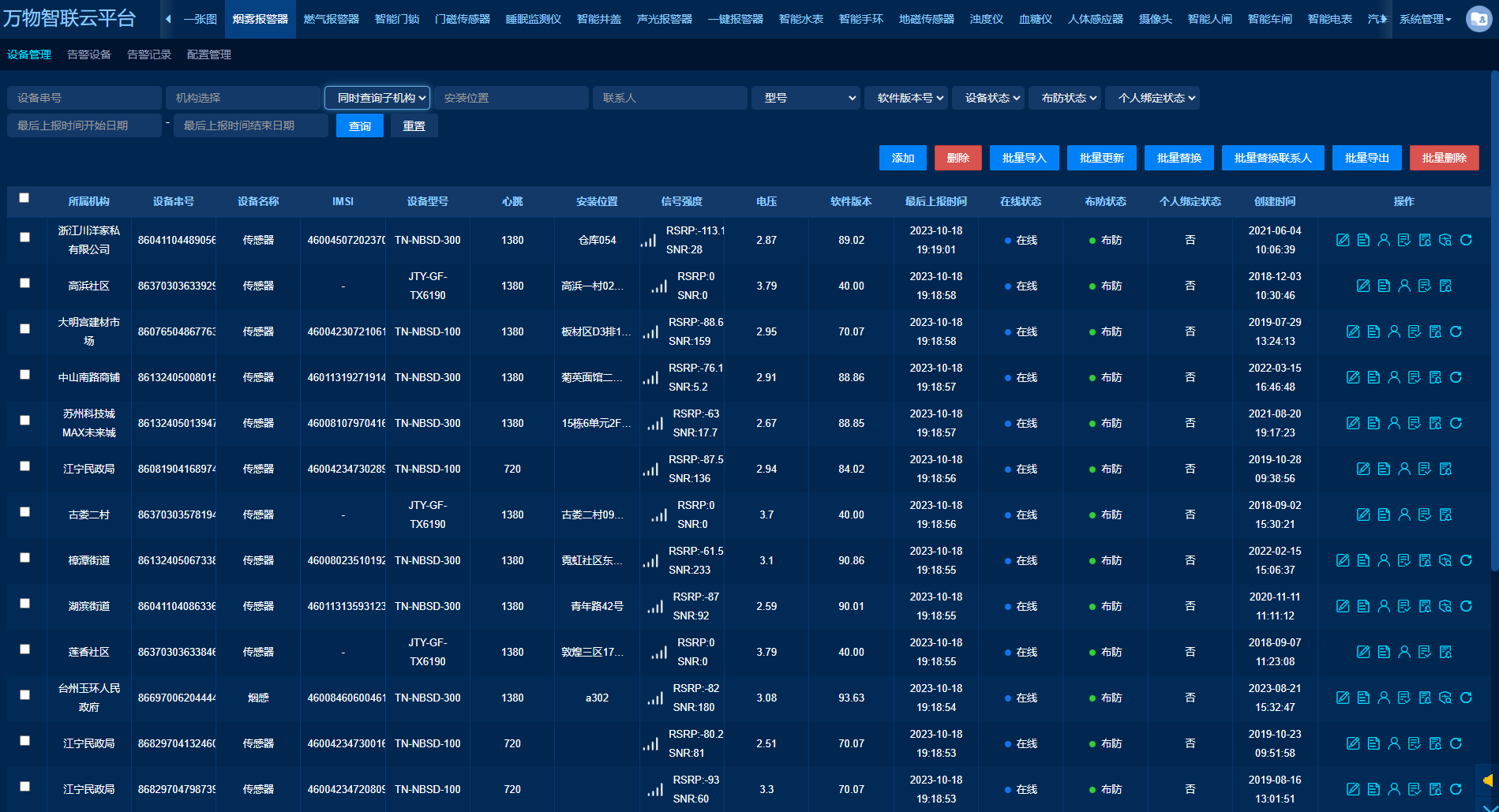Check the 古娄二村 row checkbox
The image size is (1499, 812).
click(x=24, y=511)
